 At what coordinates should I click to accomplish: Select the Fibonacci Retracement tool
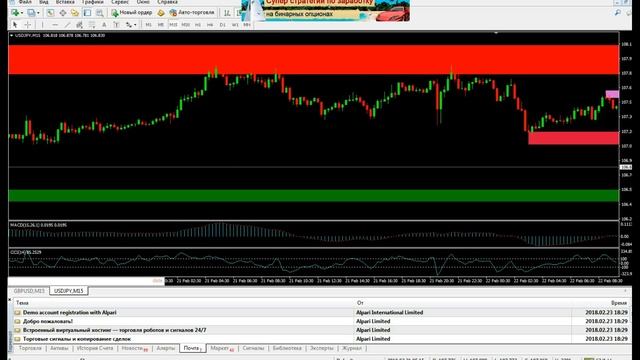pyautogui.click(x=92, y=25)
